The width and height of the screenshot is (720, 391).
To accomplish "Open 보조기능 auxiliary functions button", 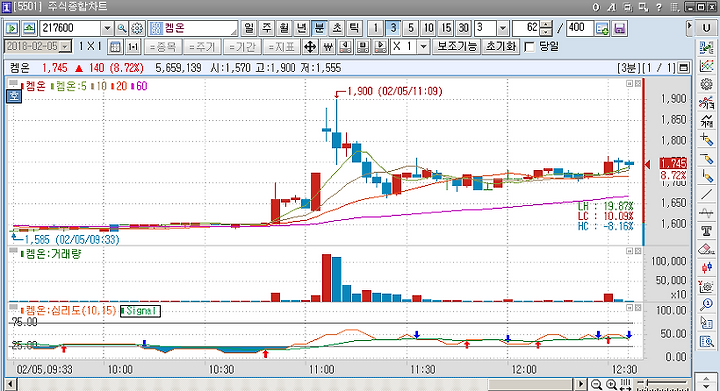I will pyautogui.click(x=457, y=47).
